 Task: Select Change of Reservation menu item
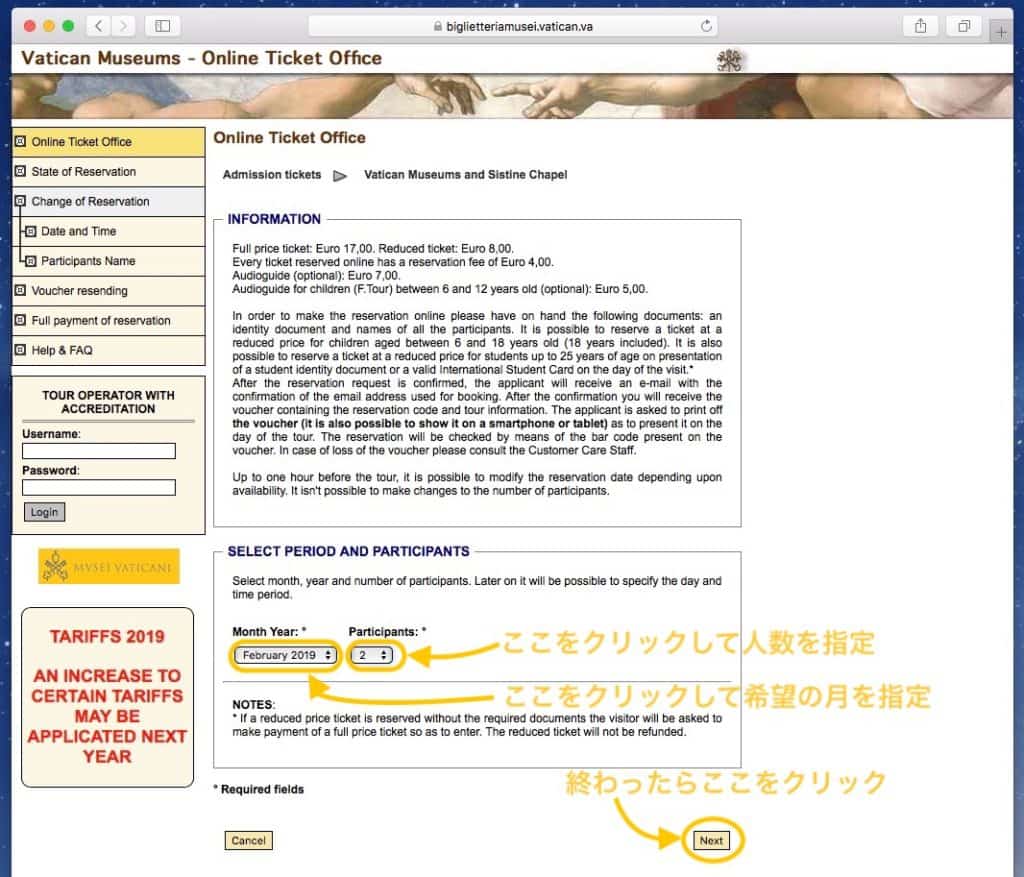(x=108, y=202)
